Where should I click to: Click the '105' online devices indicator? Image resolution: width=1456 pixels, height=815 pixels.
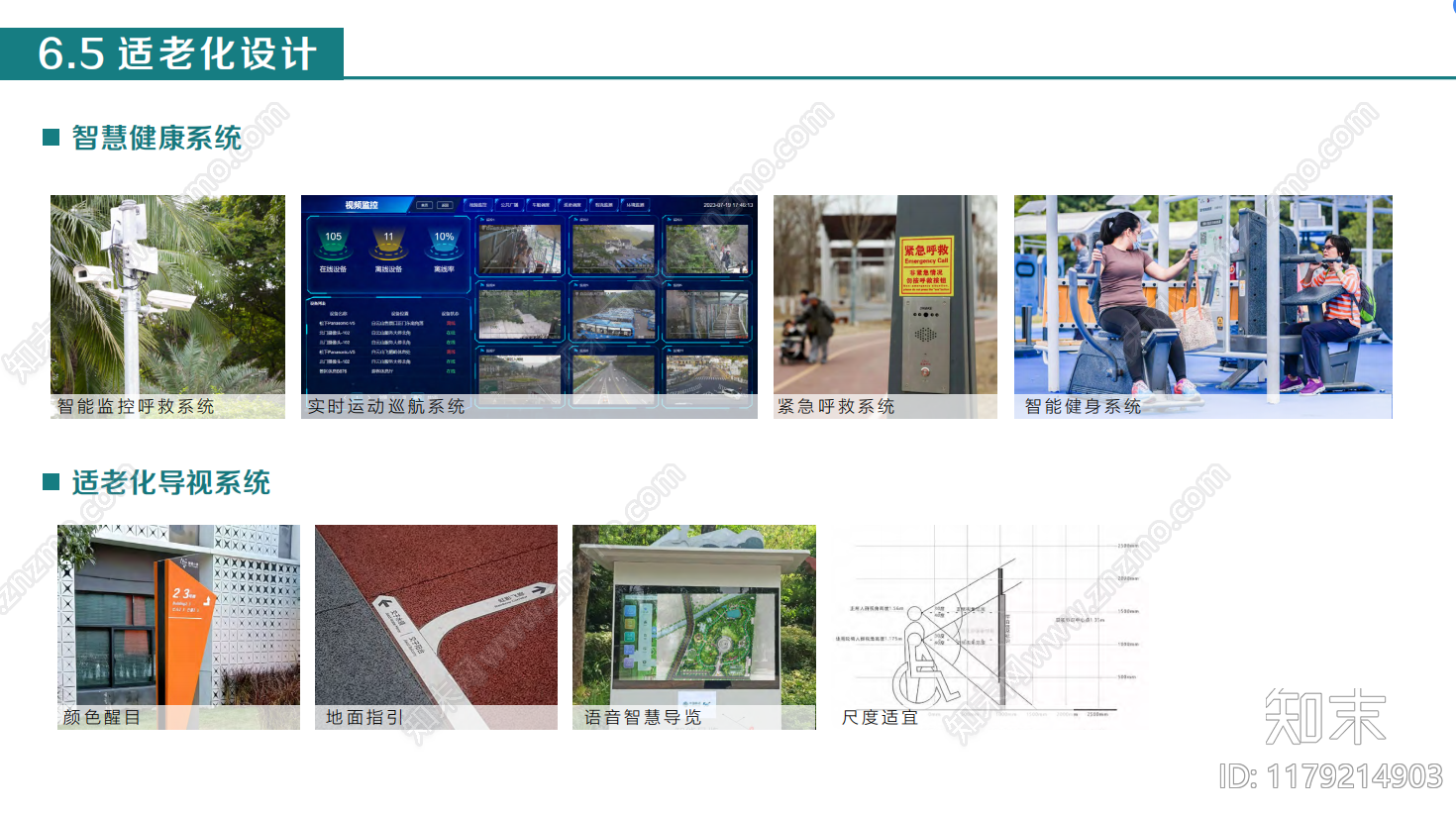click(x=333, y=239)
